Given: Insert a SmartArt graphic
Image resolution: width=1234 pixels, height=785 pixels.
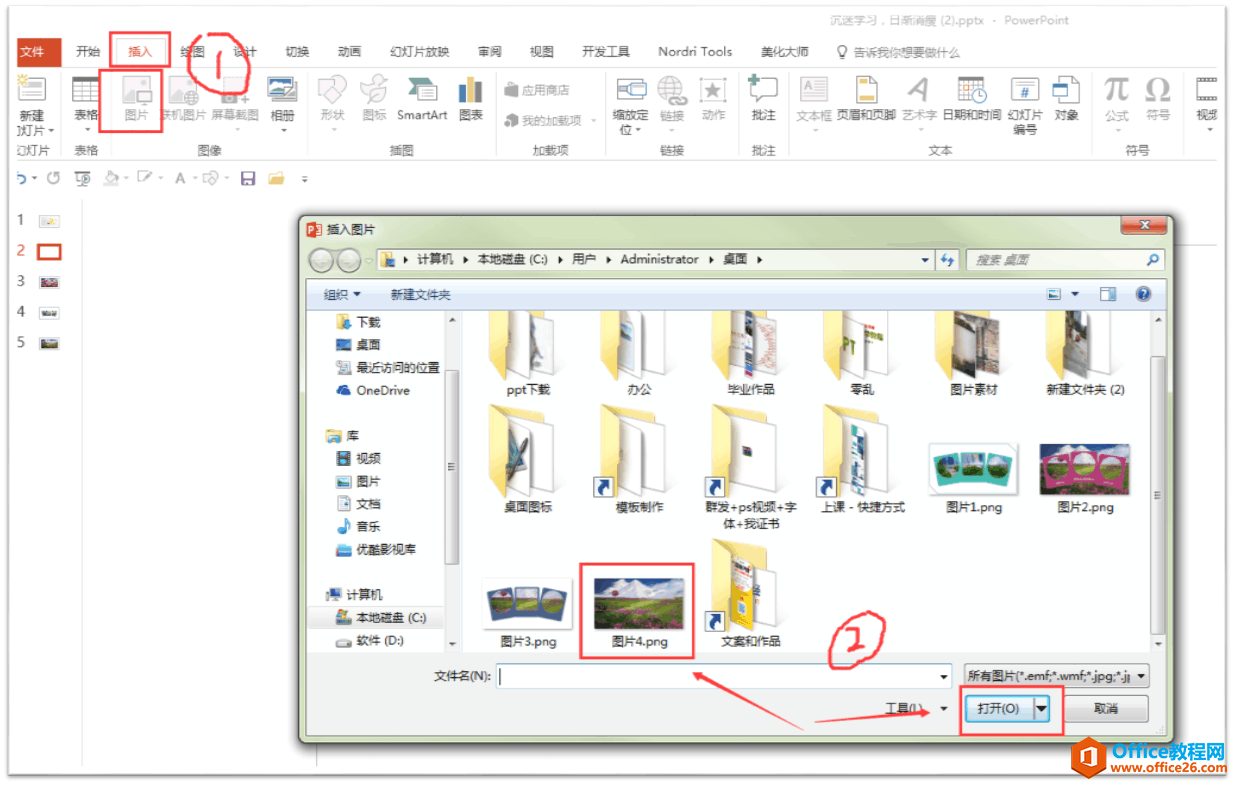Looking at the screenshot, I should point(422,99).
